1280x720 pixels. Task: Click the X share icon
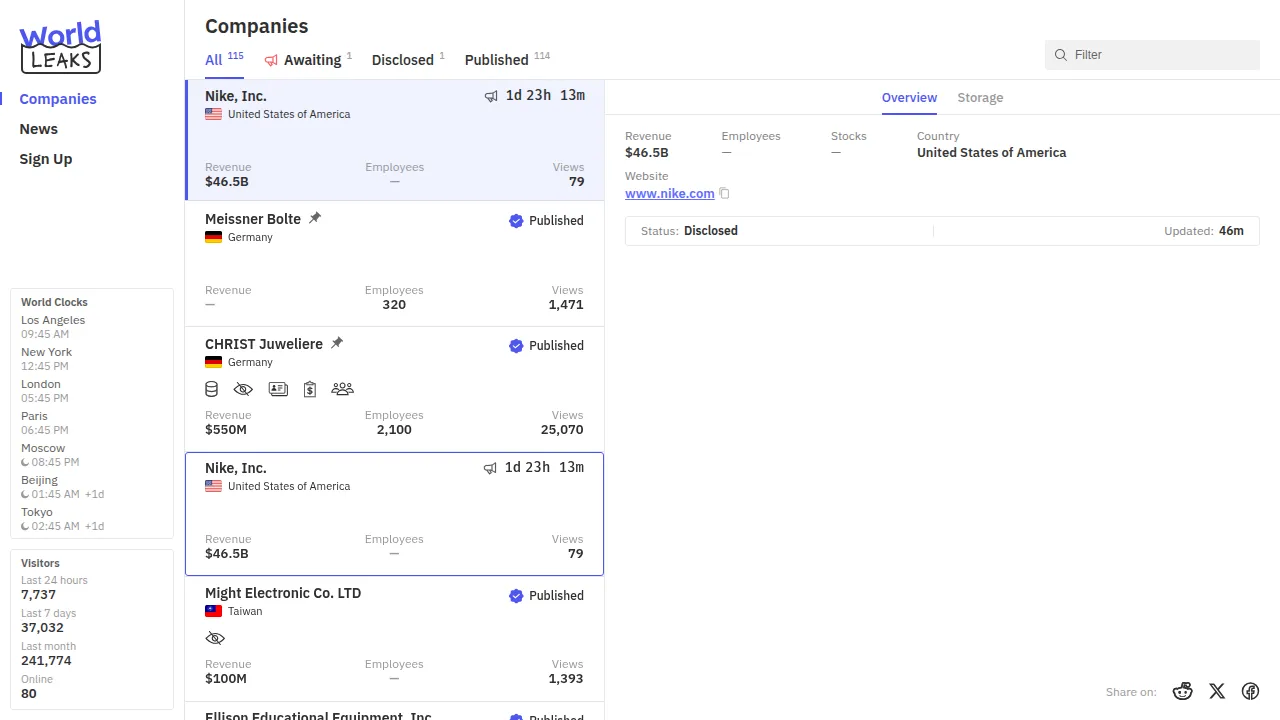(1217, 691)
